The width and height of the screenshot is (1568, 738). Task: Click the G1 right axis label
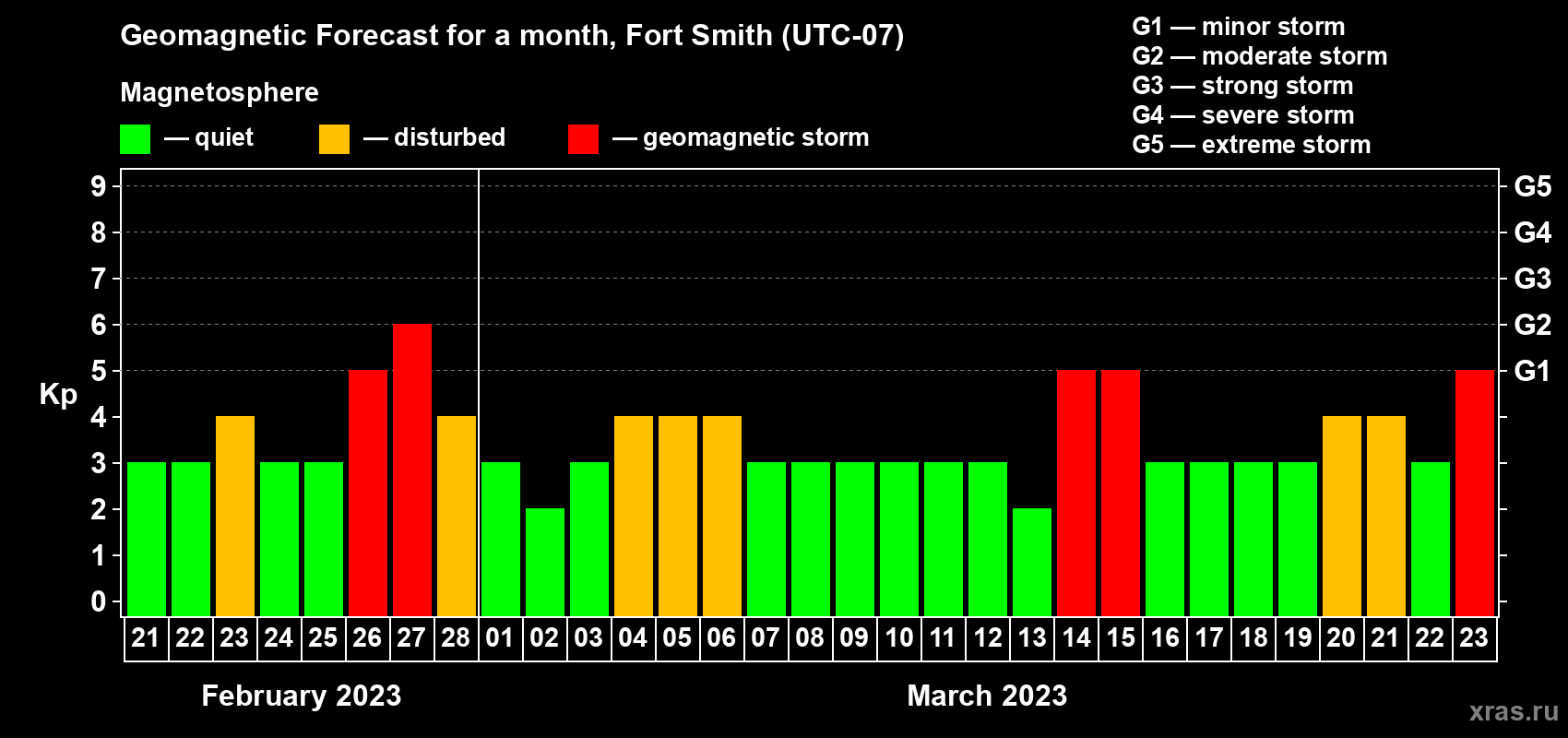(1533, 371)
